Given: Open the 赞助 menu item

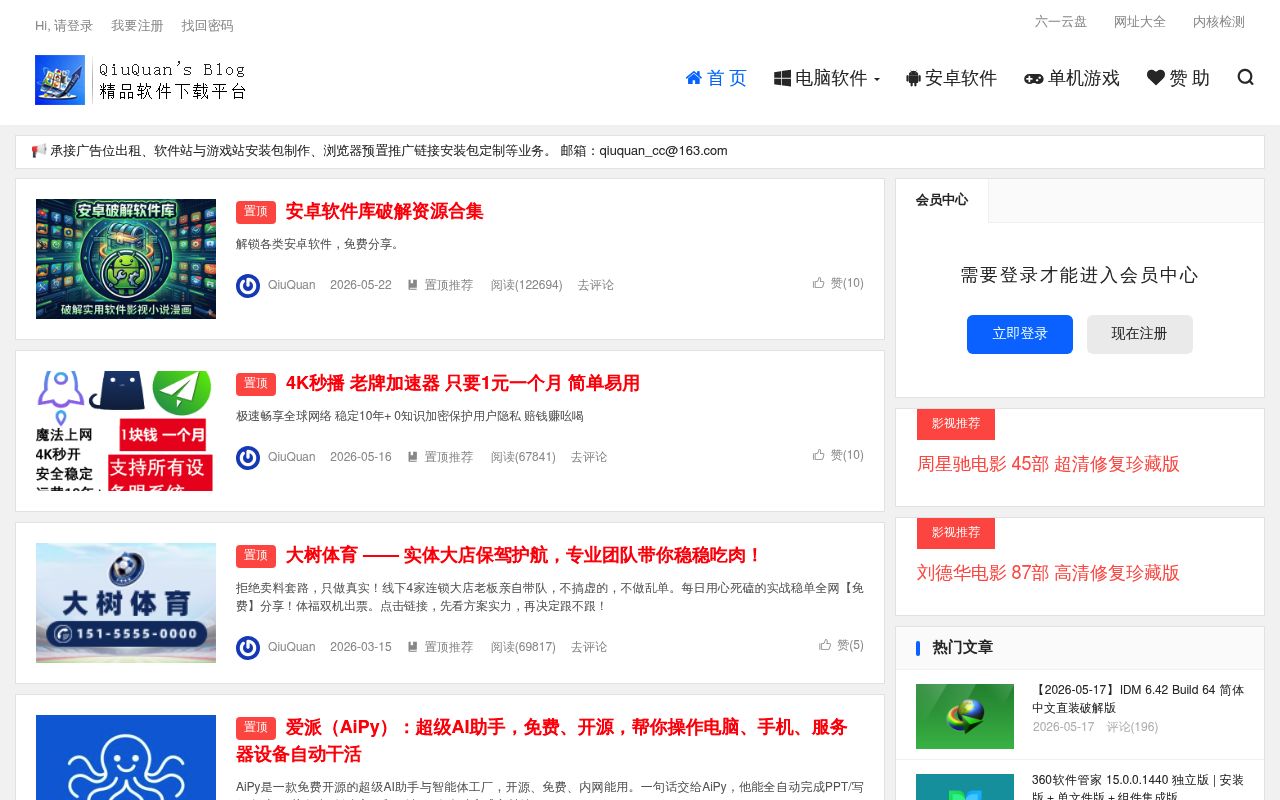Looking at the screenshot, I should (x=1178, y=78).
